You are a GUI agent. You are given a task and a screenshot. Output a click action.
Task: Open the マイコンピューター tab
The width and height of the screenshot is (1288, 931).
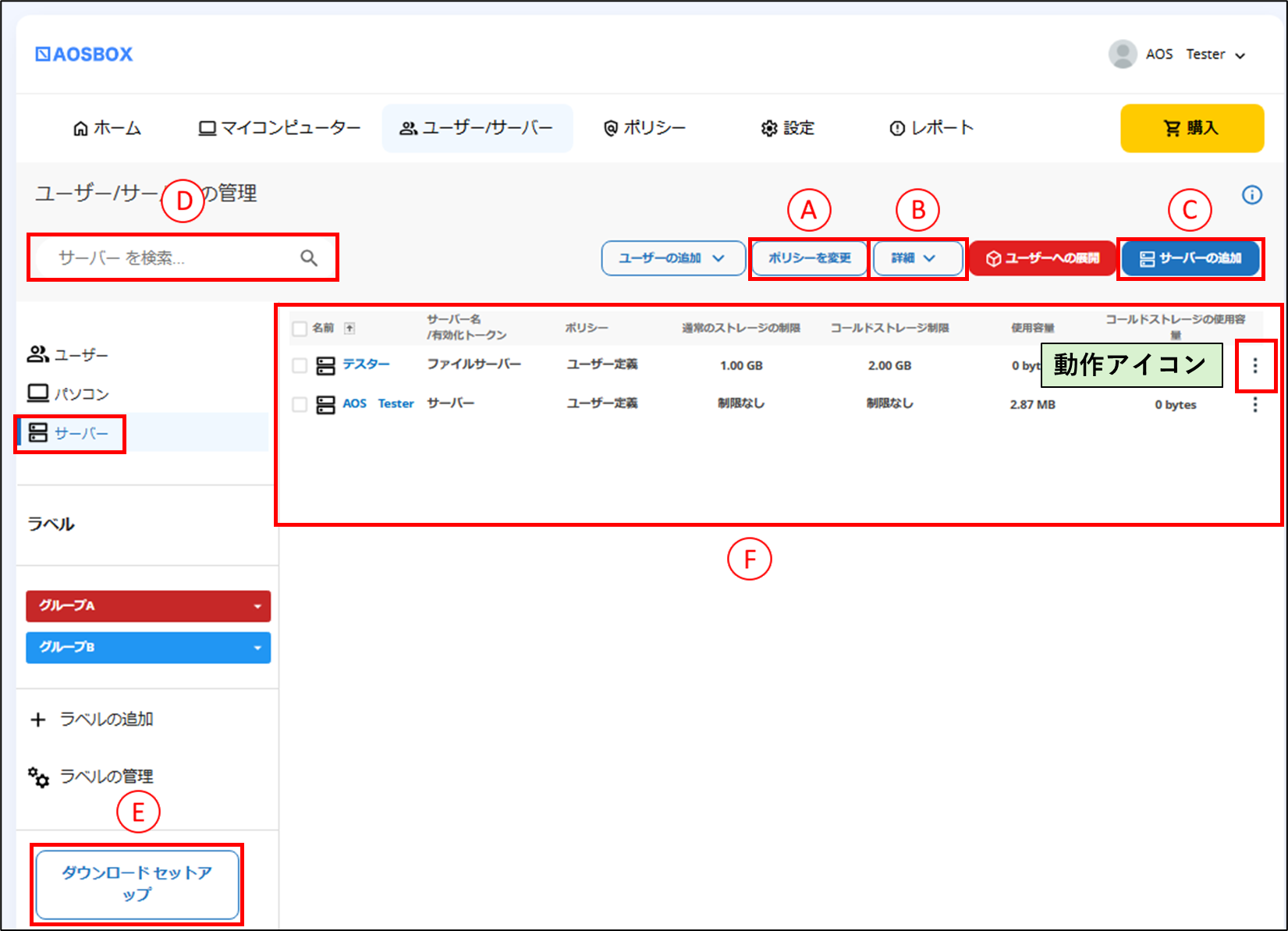click(x=279, y=128)
